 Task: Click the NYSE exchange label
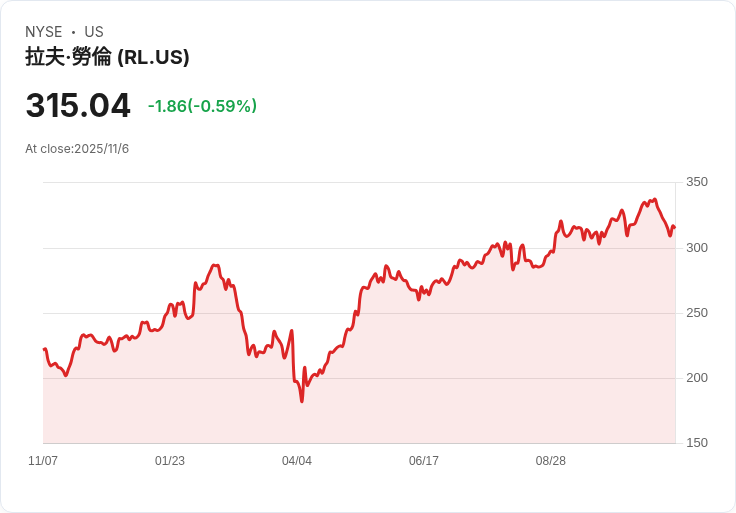[x=44, y=32]
